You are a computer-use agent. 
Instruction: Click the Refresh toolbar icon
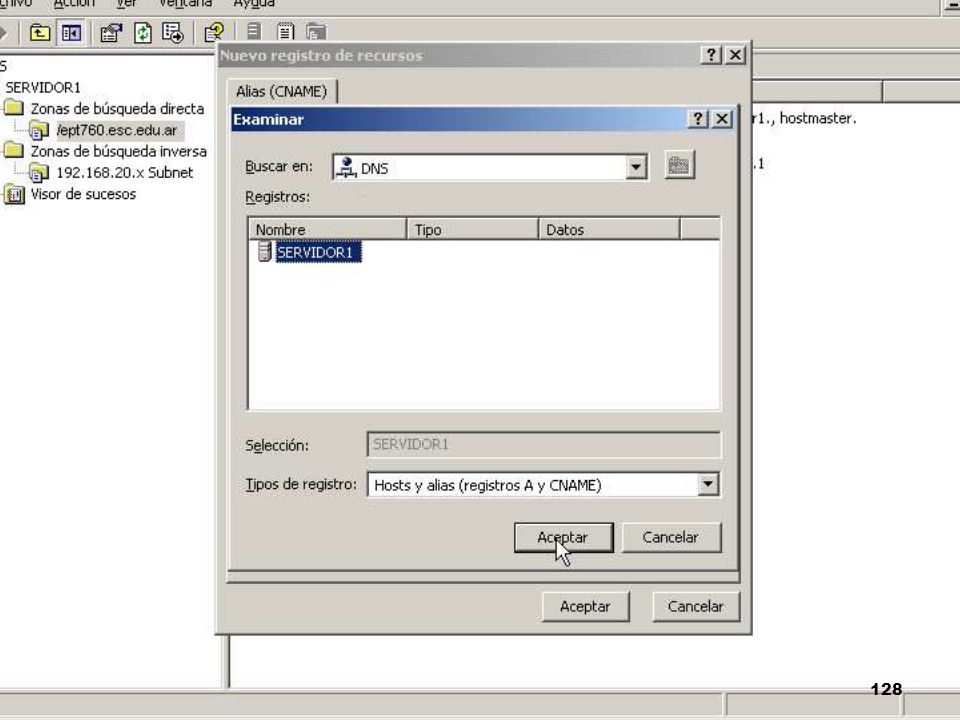tap(143, 32)
